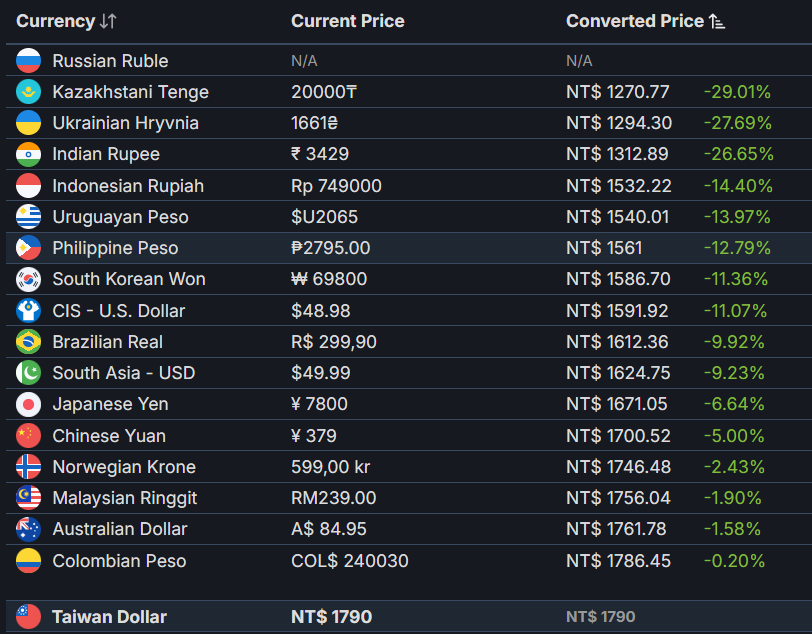This screenshot has height=634, width=812.
Task: Click the Japanese Yen ¥ 7800 price
Action: [319, 404]
